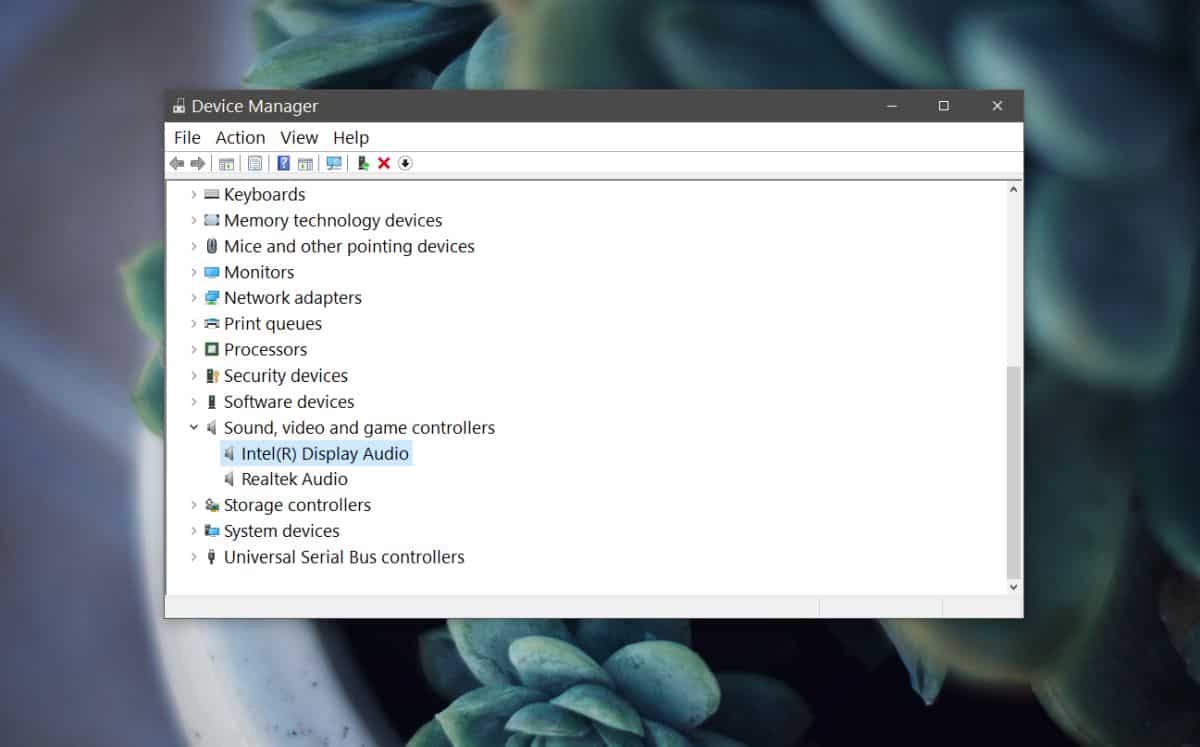Expand the Security devices node
This screenshot has height=747, width=1200.
(194, 376)
